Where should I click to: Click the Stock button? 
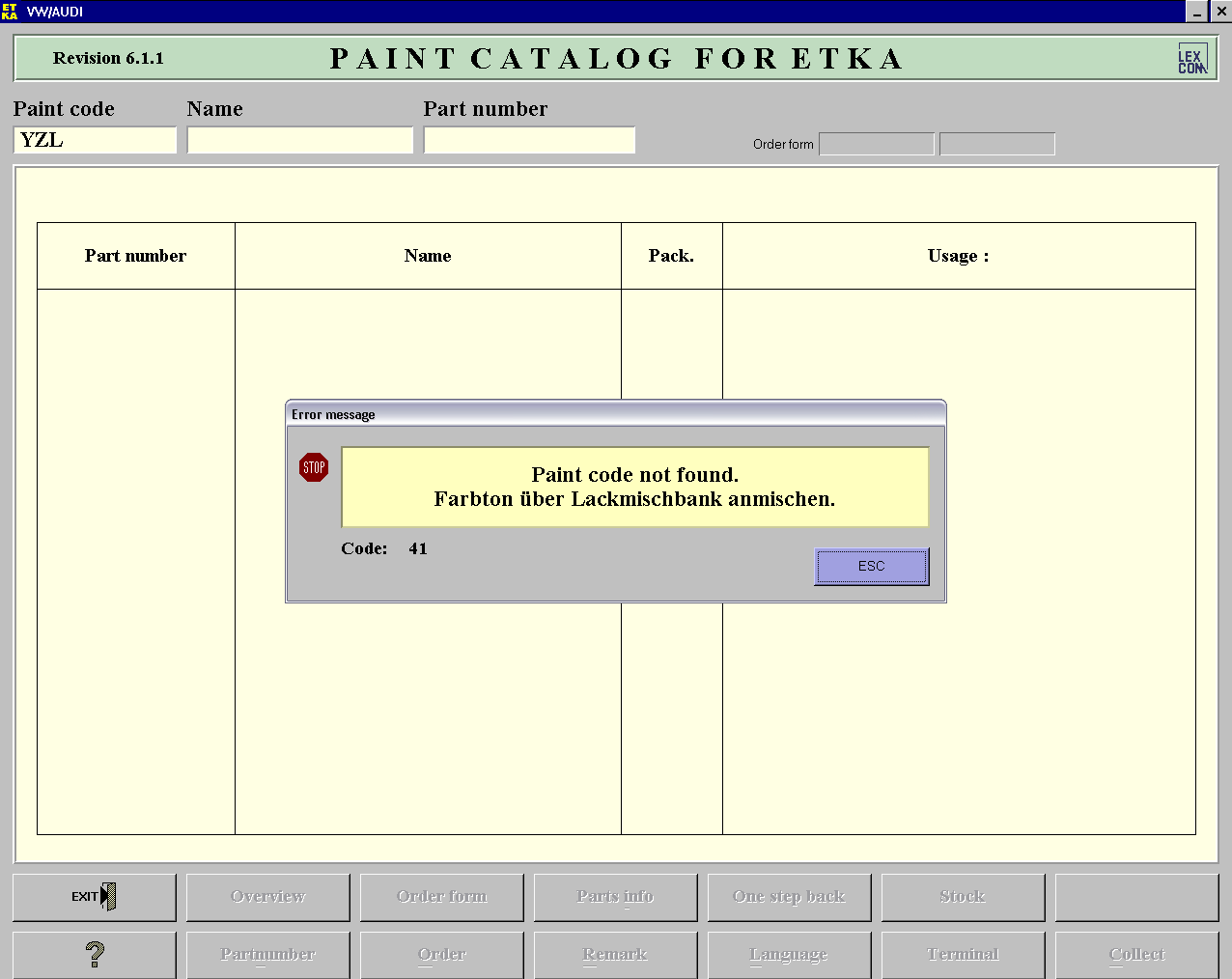(964, 897)
